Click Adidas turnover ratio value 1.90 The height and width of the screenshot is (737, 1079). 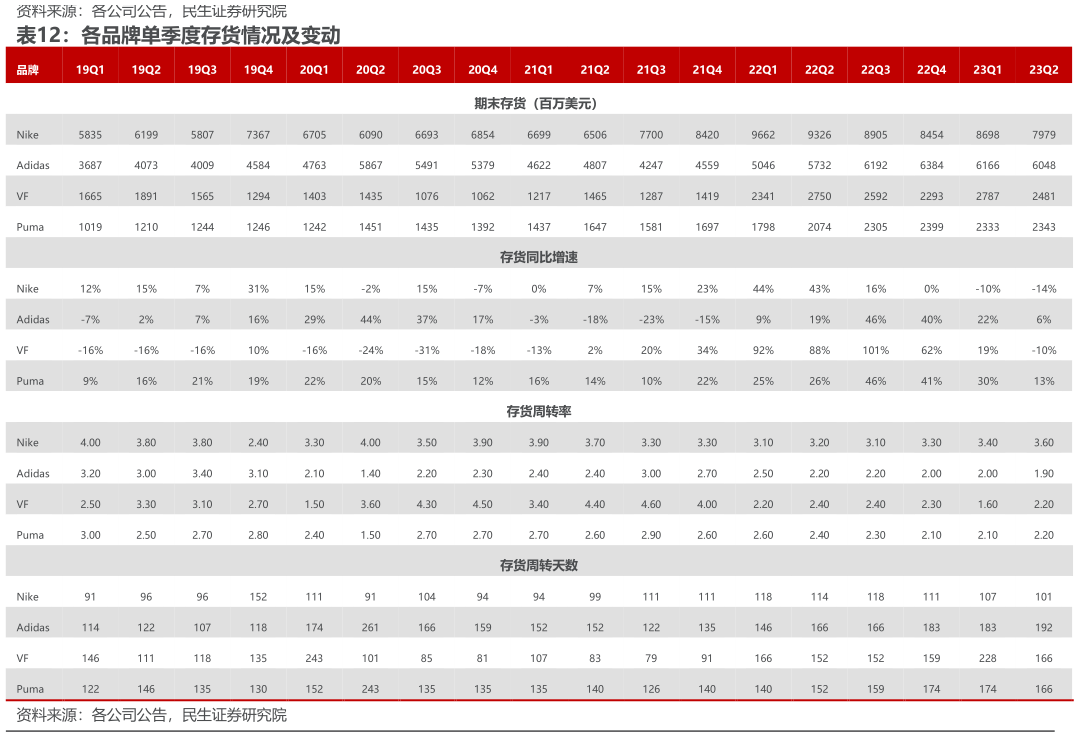1043,473
